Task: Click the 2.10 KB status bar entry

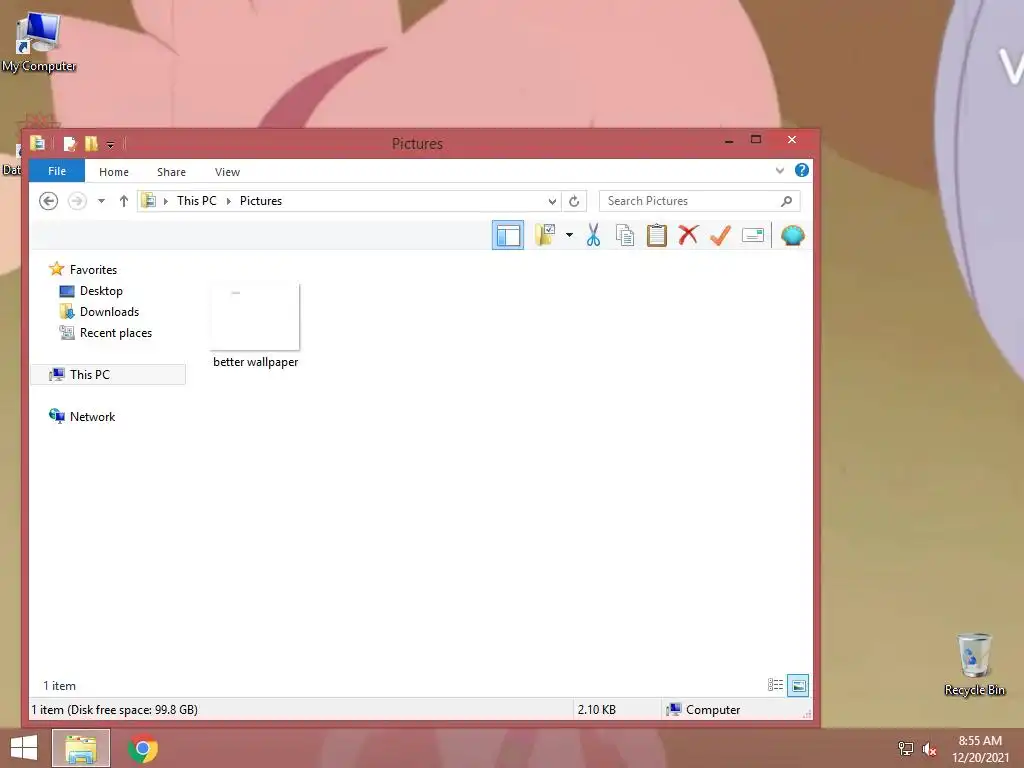Action: pos(596,709)
